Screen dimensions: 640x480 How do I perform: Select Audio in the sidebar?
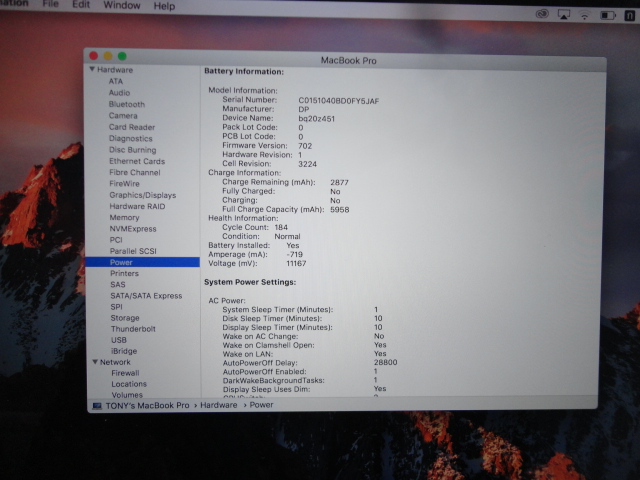(119, 93)
